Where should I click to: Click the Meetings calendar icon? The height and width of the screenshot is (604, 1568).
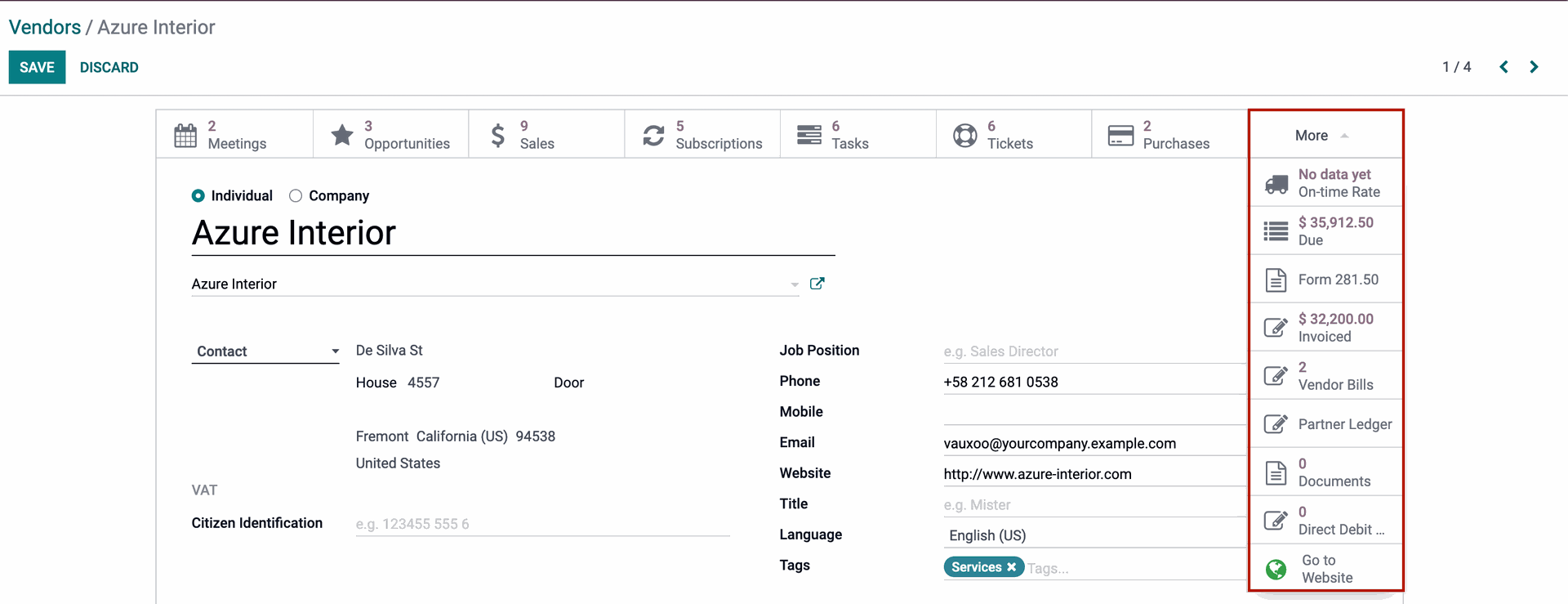[x=185, y=135]
